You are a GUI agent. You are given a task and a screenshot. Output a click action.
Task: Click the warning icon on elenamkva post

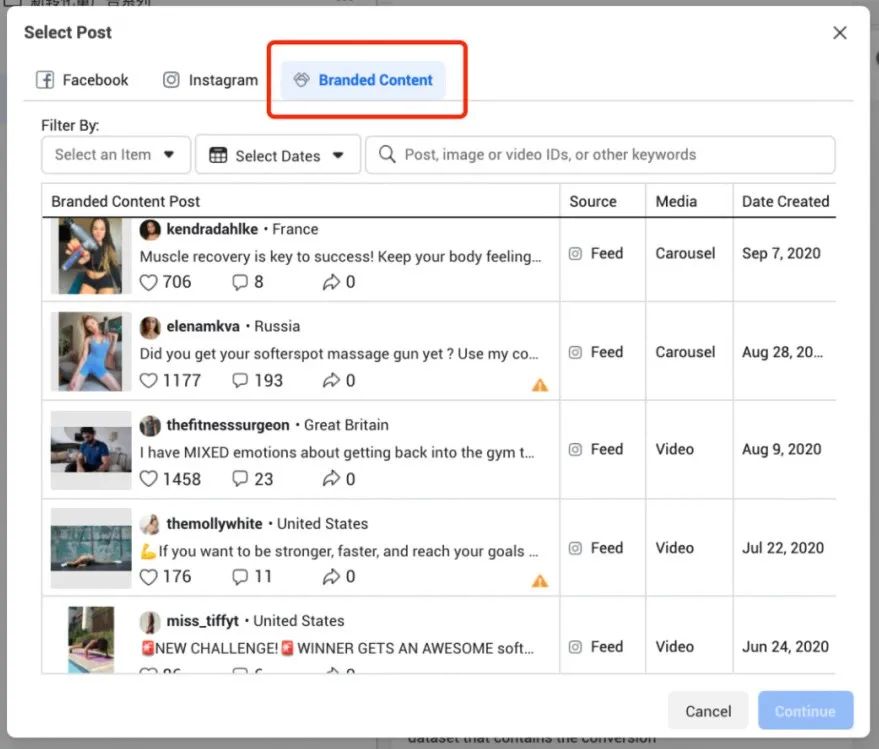pos(540,385)
